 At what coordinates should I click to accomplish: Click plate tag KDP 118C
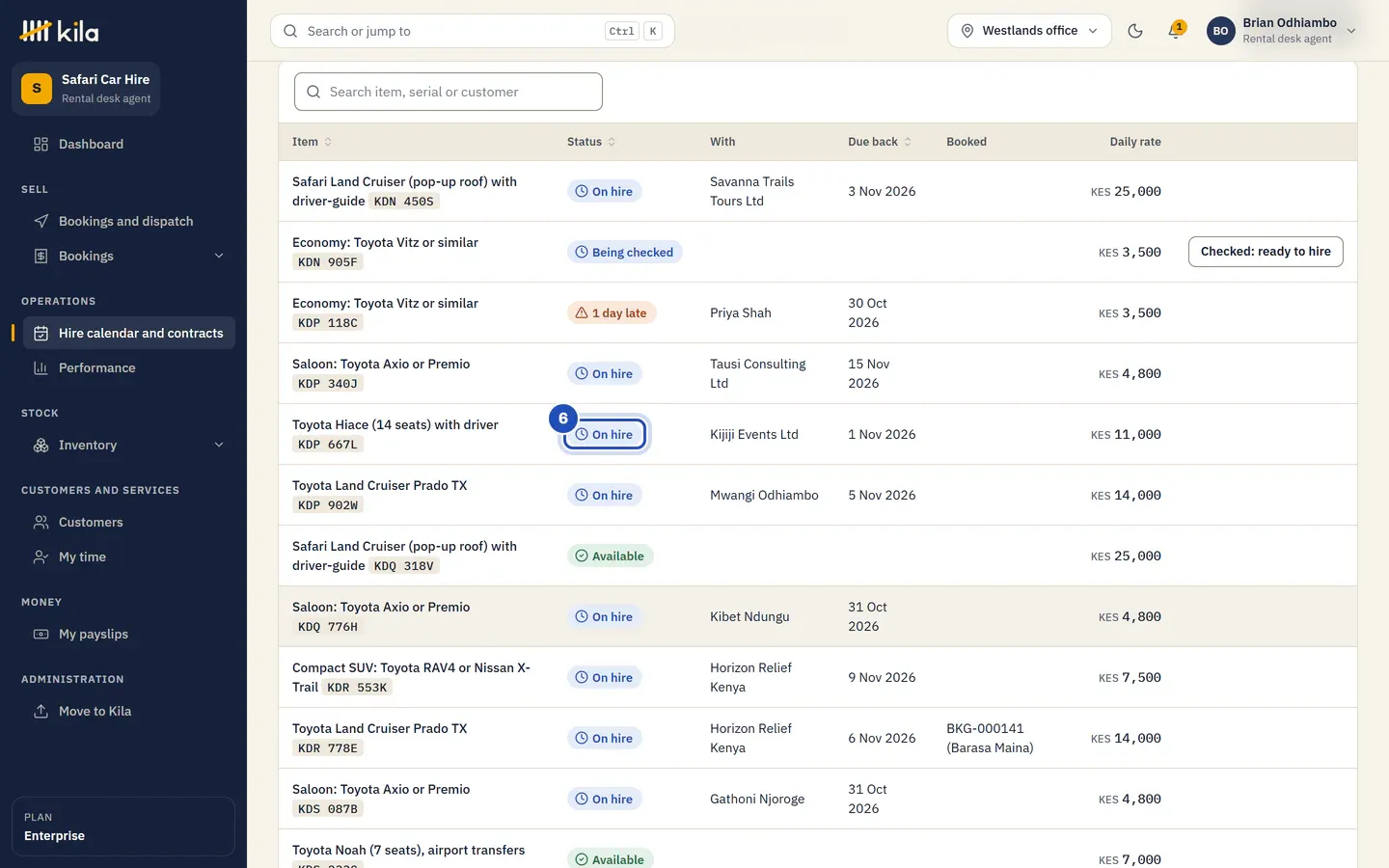(328, 323)
